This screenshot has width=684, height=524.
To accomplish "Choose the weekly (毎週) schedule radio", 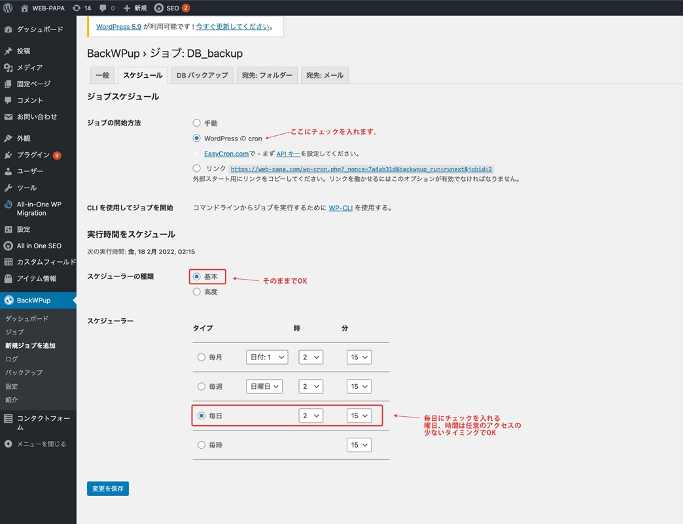I will pyautogui.click(x=202, y=386).
